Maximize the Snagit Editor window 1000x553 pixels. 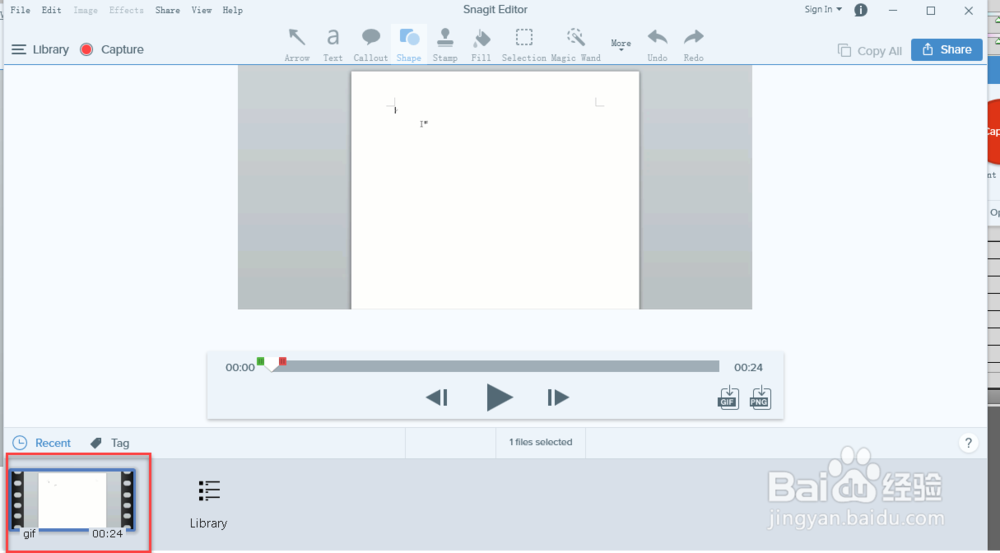[930, 10]
